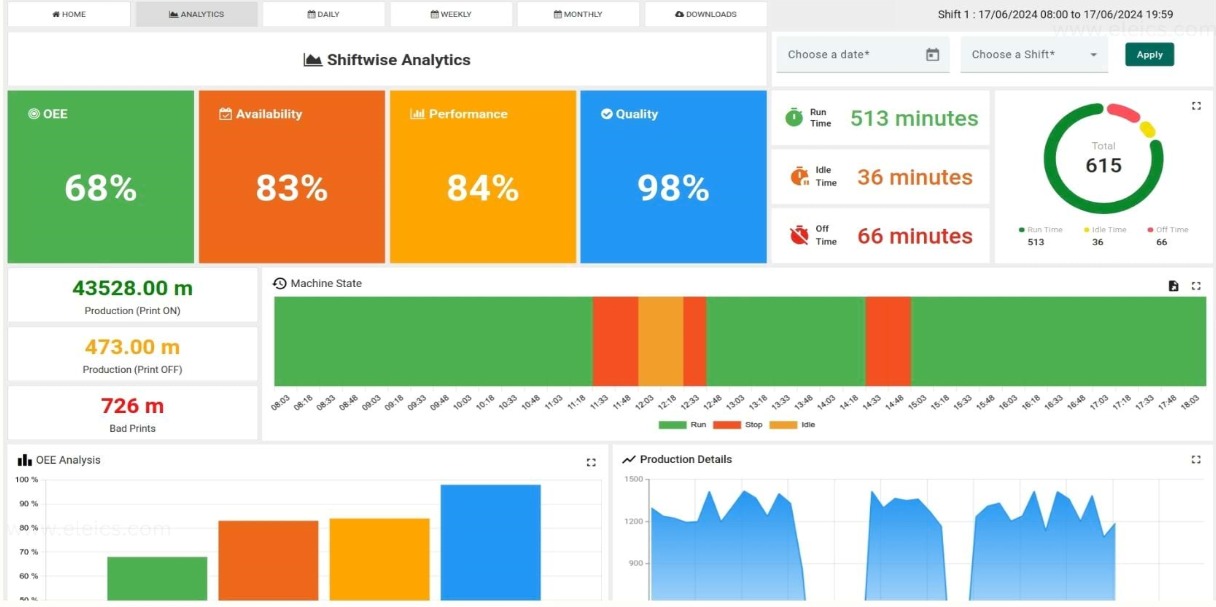The image size is (1216, 607).
Task: Open the Choose a Shift dropdown
Action: click(x=1034, y=55)
